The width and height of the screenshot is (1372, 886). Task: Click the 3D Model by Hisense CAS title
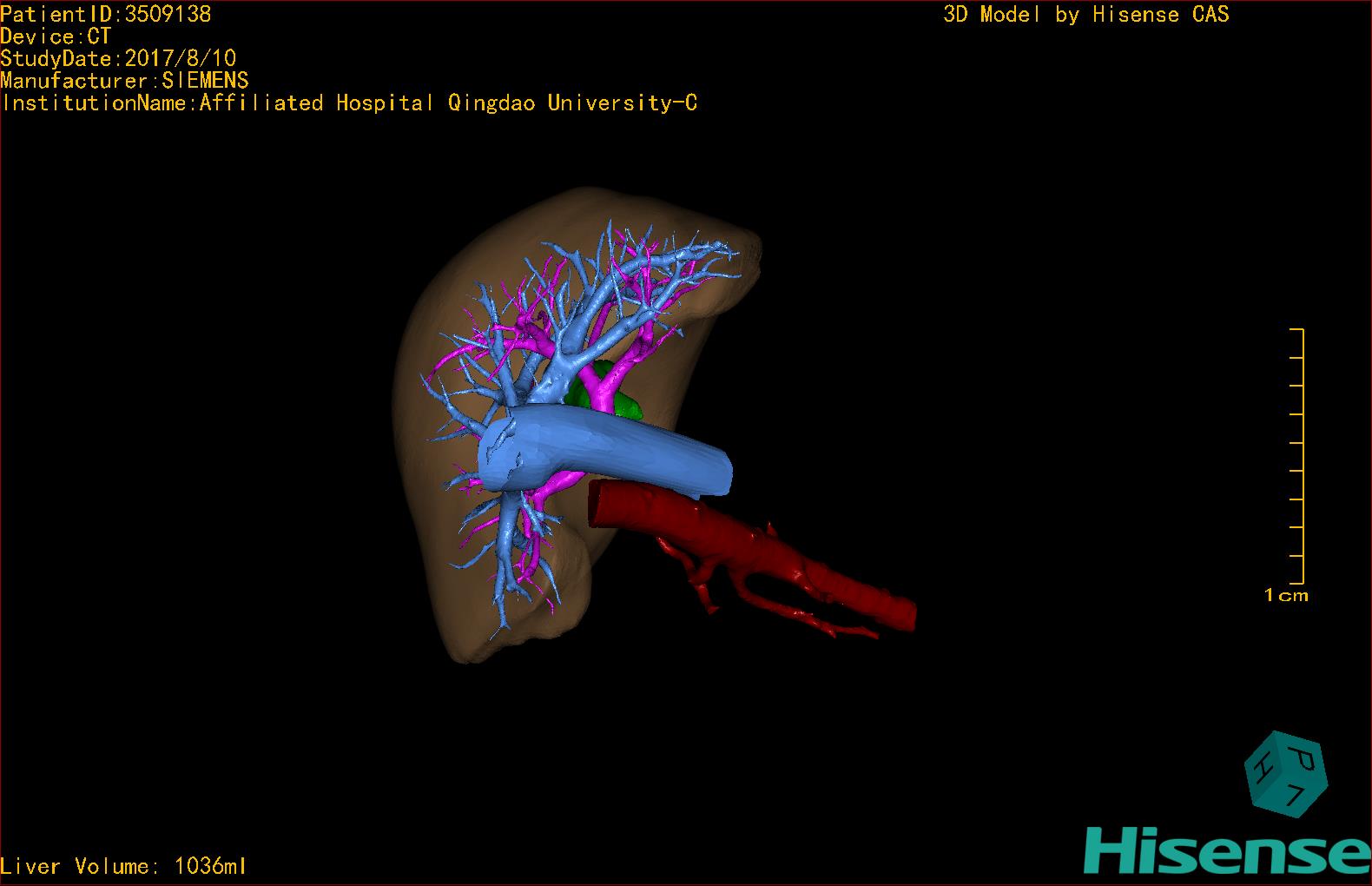[x=1085, y=14]
